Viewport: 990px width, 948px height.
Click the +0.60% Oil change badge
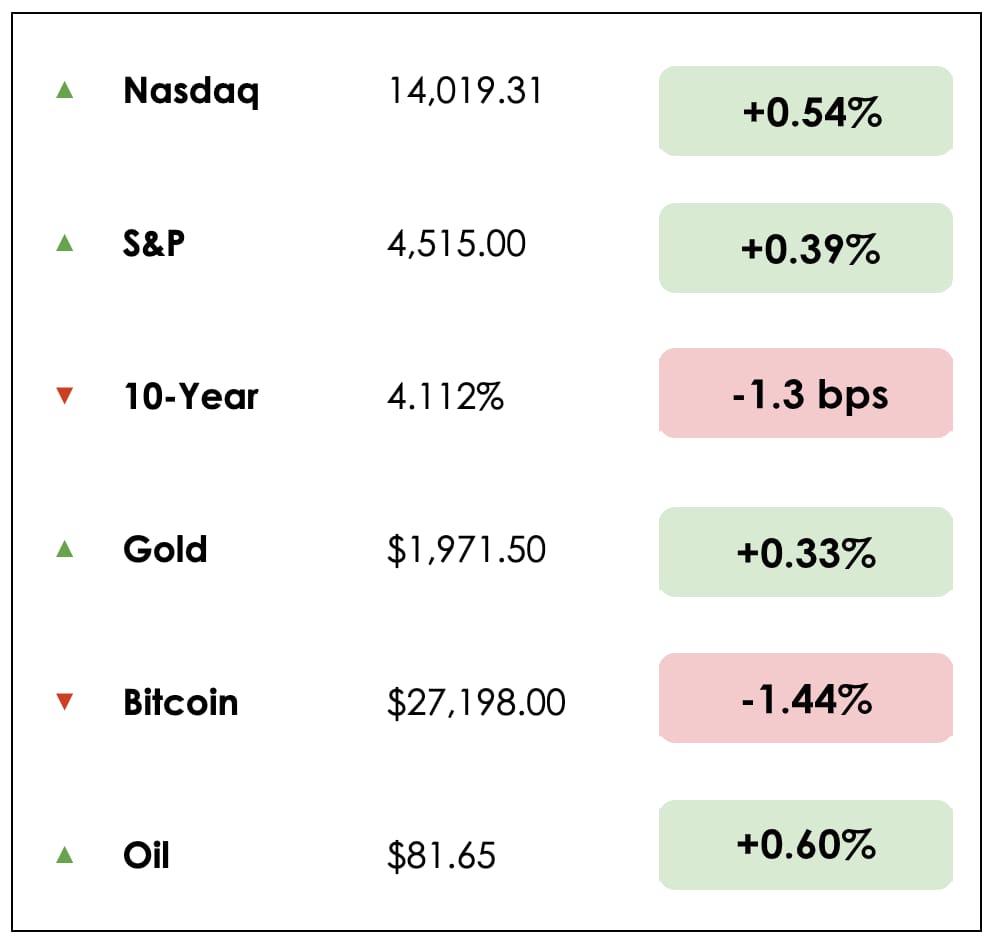(806, 845)
